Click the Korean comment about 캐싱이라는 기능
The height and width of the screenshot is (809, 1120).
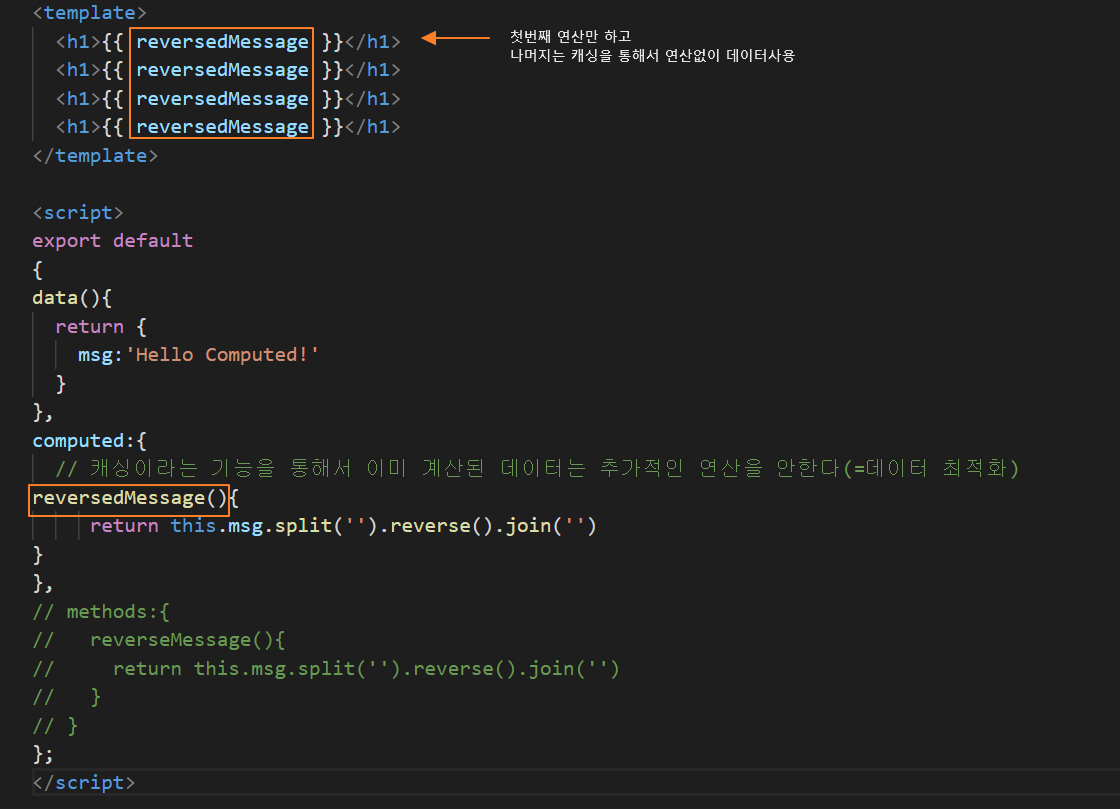(x=537, y=468)
